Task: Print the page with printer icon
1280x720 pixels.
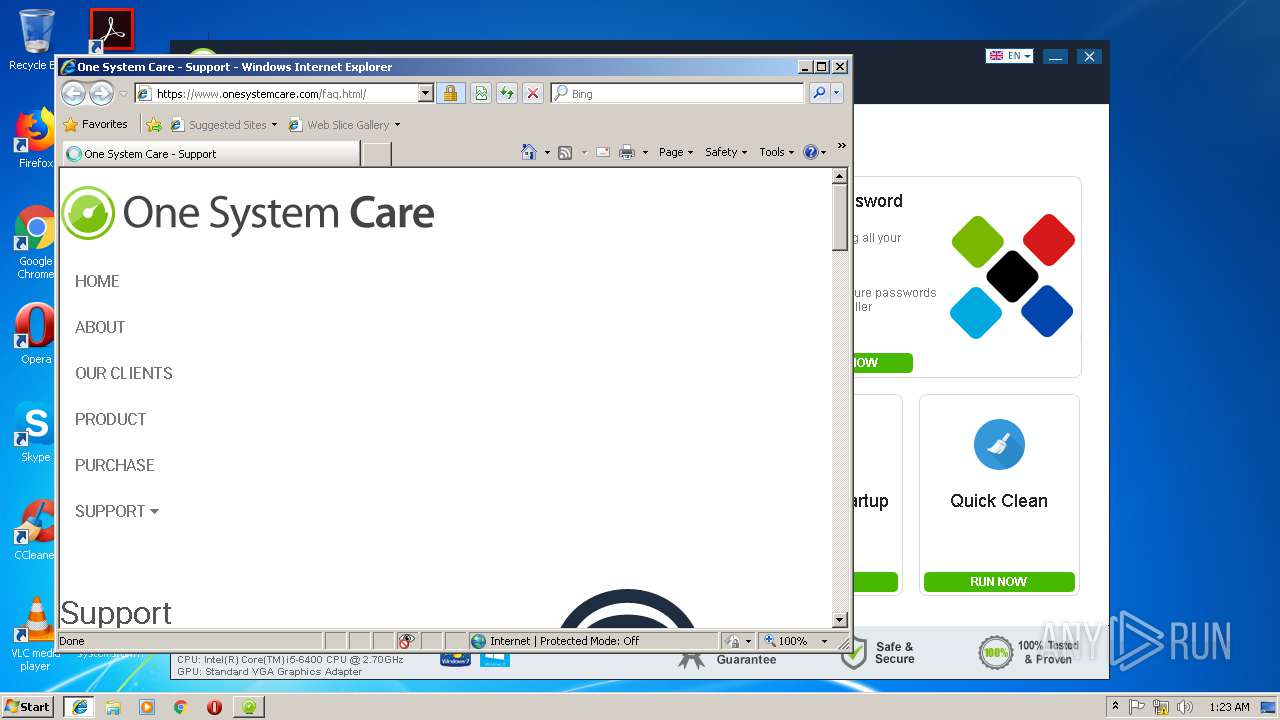Action: 627,152
